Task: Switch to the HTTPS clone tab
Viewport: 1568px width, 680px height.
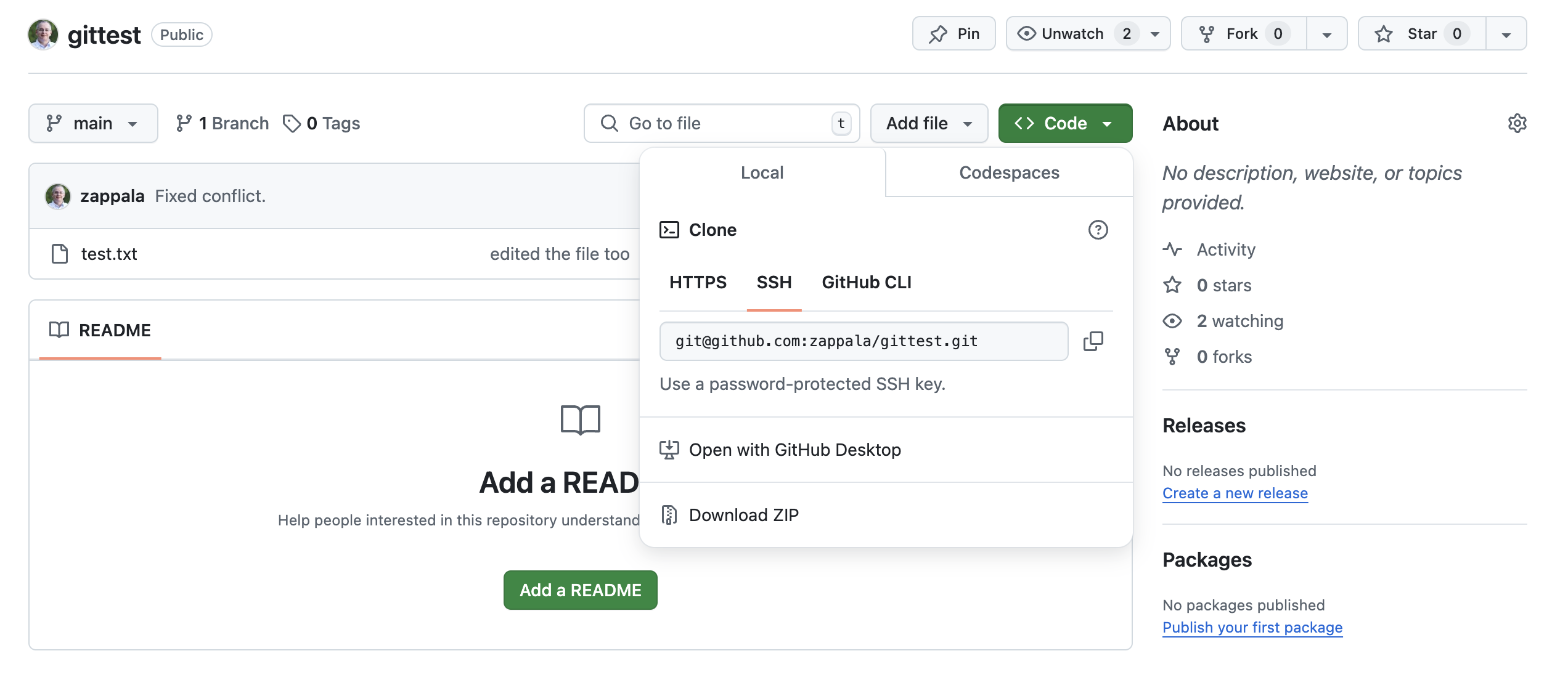Action: pos(698,281)
